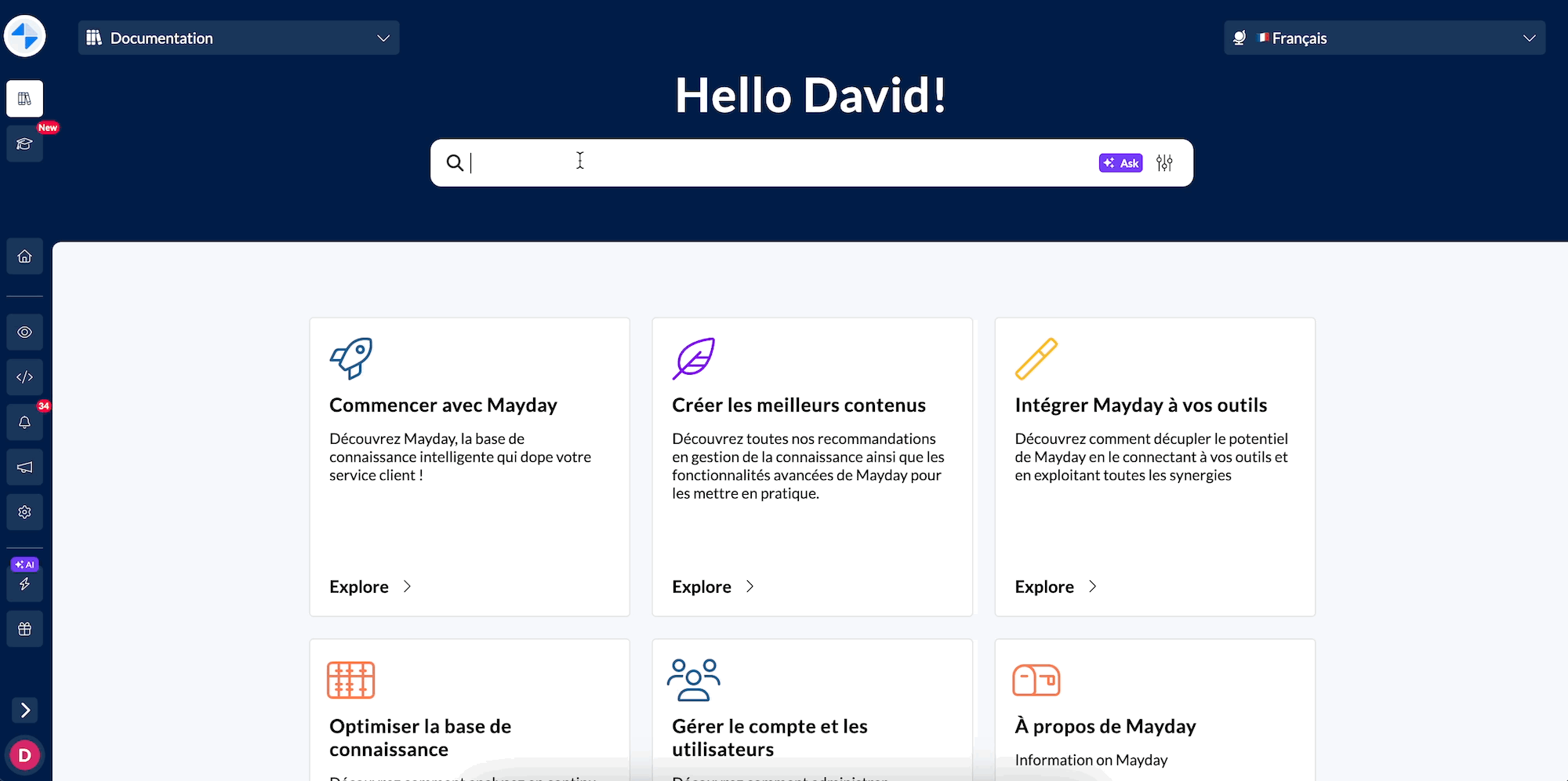Open search filter sliders icon
The image size is (1568, 781).
click(1164, 163)
